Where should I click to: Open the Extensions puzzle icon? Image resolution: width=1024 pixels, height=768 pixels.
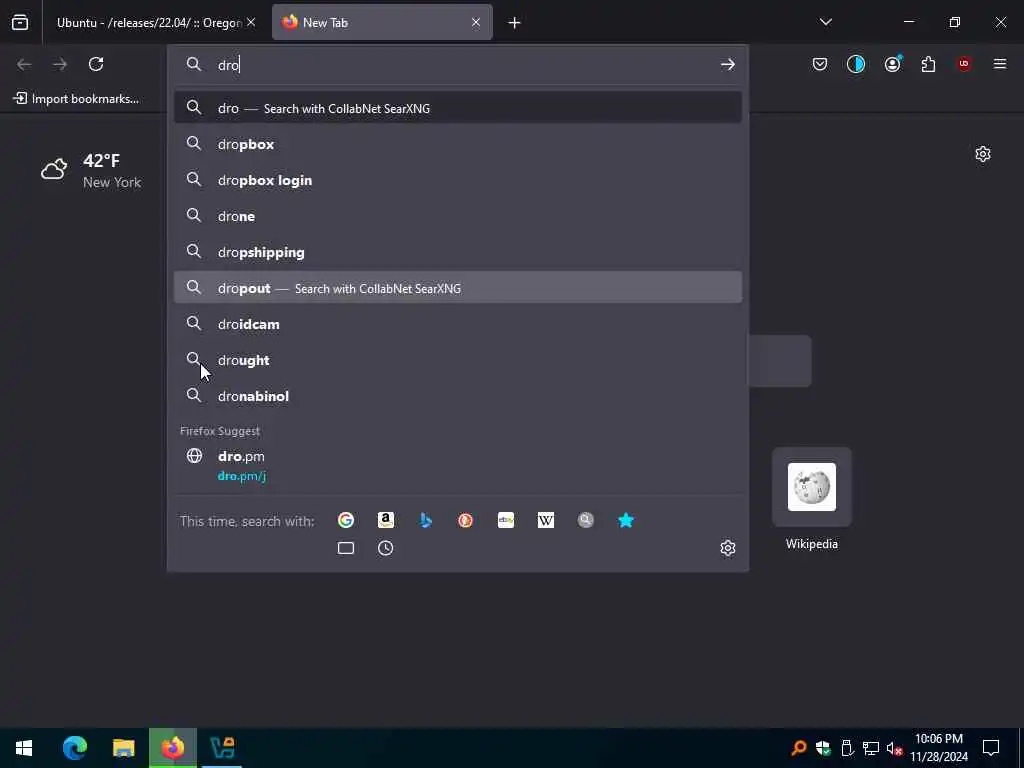pos(928,64)
